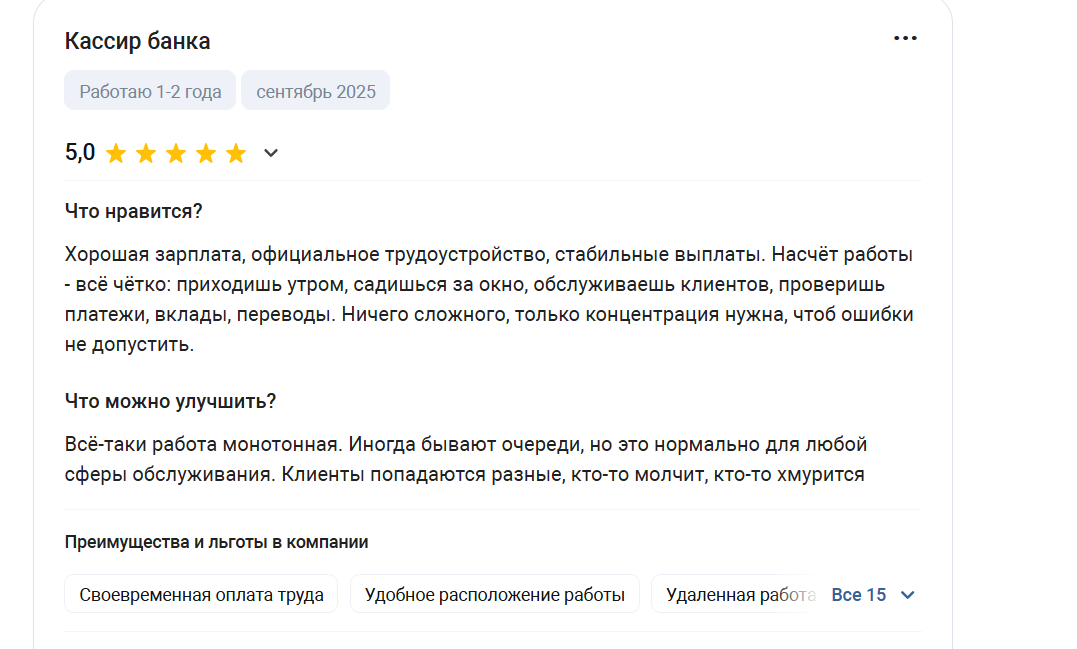Screen dimensions: 1077x649
Task: Click the truncated improvement text ending with 'хмурится'
Action: (x=465, y=459)
